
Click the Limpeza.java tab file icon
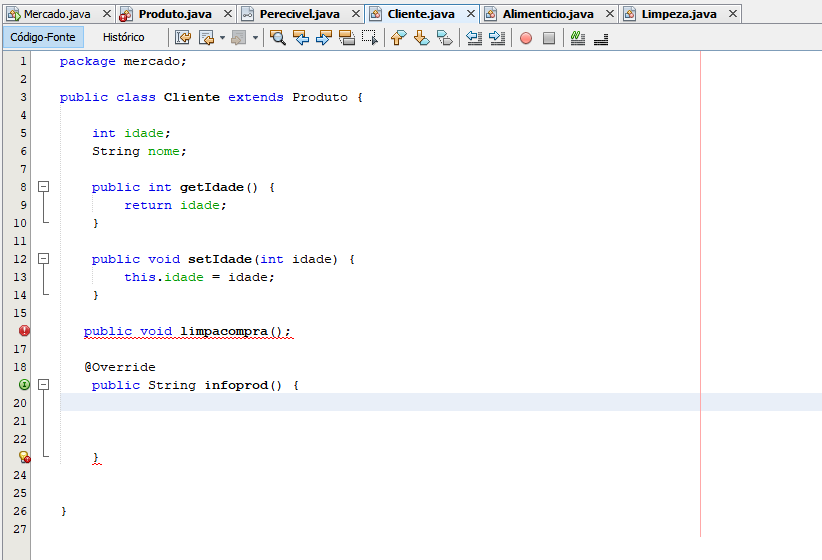629,14
